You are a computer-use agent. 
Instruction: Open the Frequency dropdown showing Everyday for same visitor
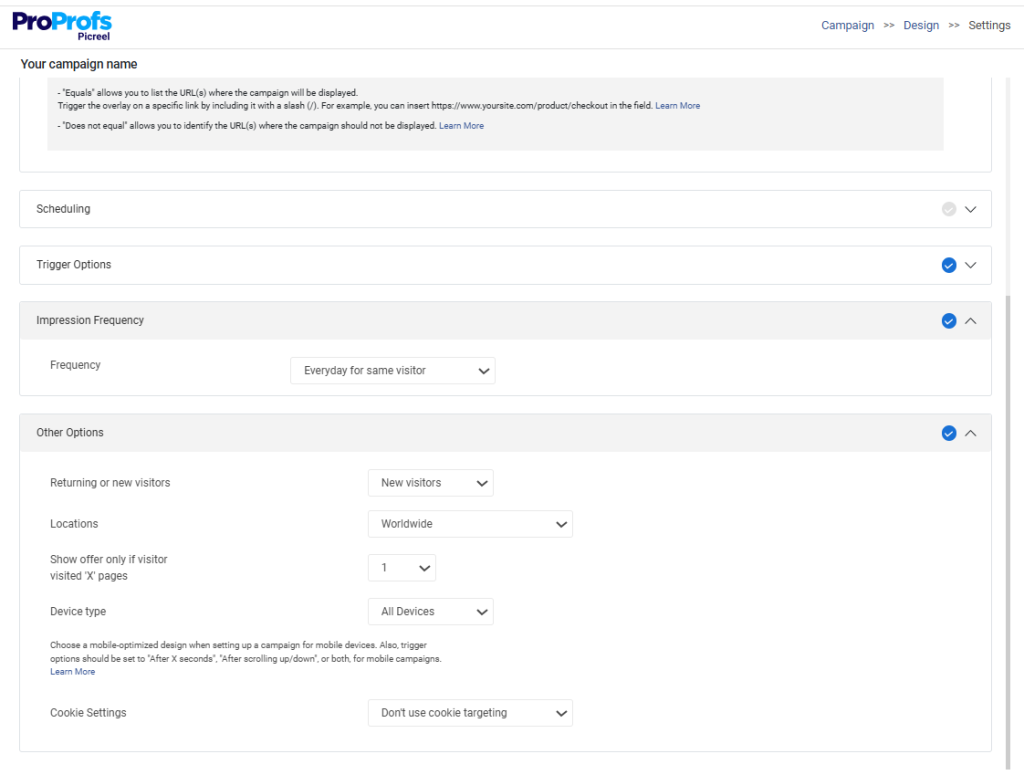click(392, 370)
